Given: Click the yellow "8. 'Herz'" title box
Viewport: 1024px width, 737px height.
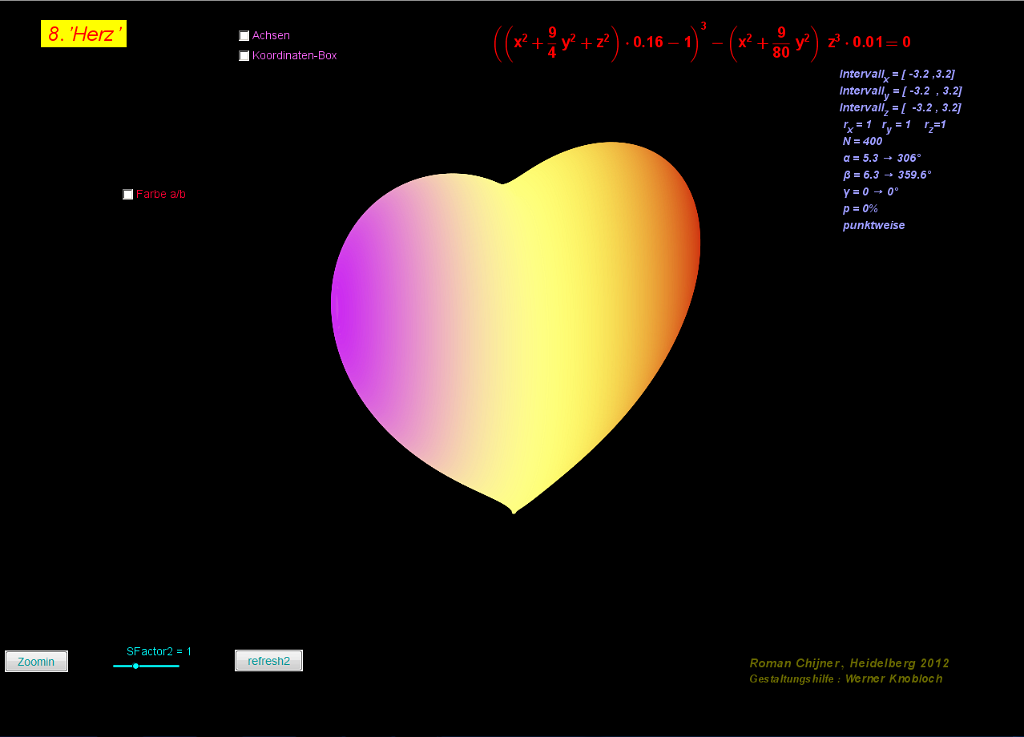Looking at the screenshot, I should click(x=84, y=34).
